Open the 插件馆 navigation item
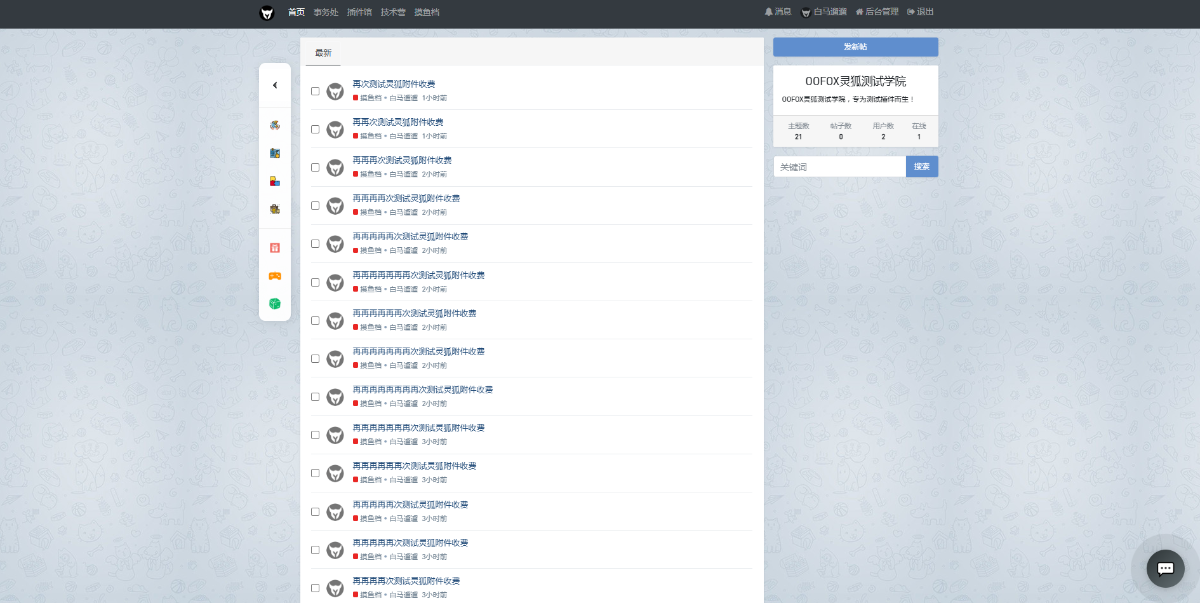 coord(359,12)
